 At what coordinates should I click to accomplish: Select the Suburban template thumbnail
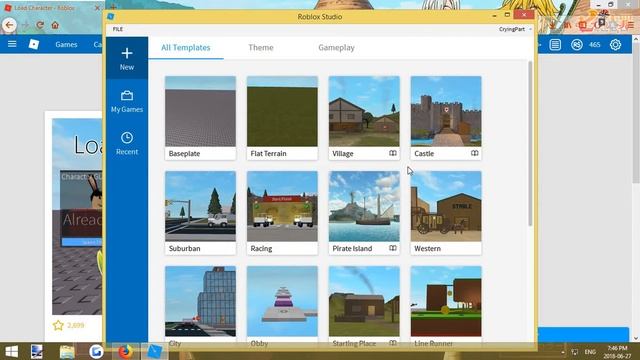coord(200,206)
